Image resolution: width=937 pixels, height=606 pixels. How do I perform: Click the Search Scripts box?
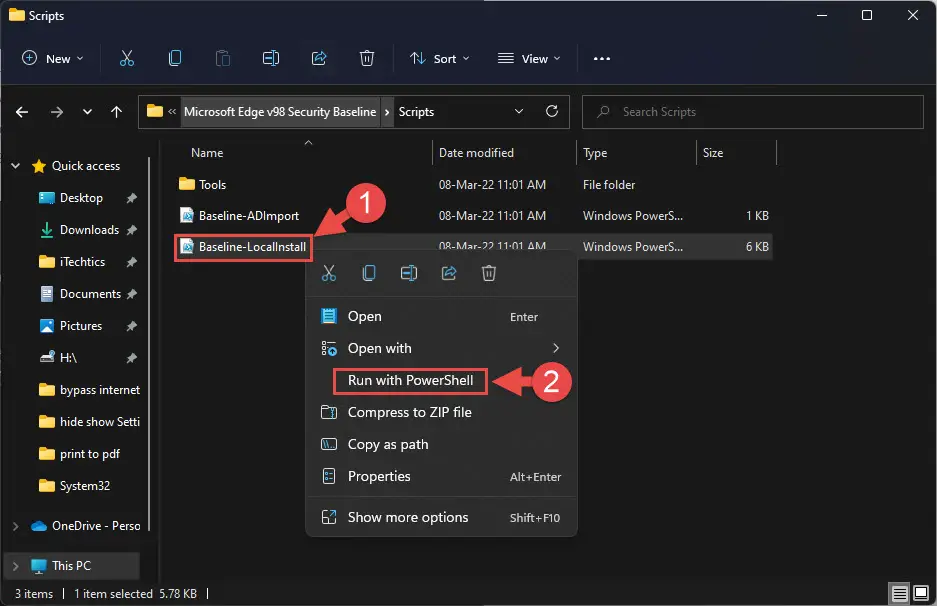[x=753, y=112]
